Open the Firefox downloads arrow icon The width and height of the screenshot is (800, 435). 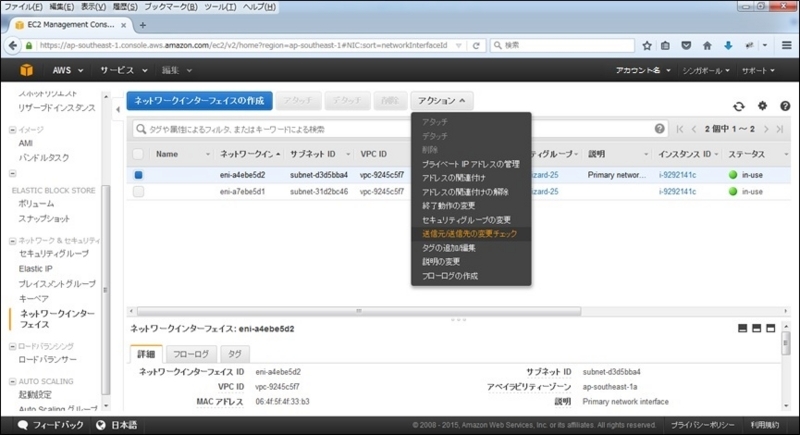(728, 45)
